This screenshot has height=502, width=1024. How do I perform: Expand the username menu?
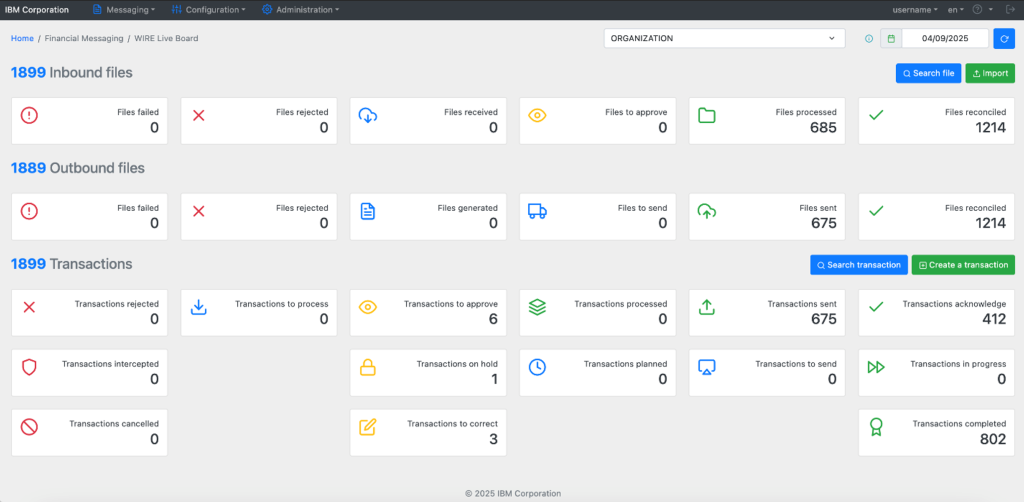[915, 10]
